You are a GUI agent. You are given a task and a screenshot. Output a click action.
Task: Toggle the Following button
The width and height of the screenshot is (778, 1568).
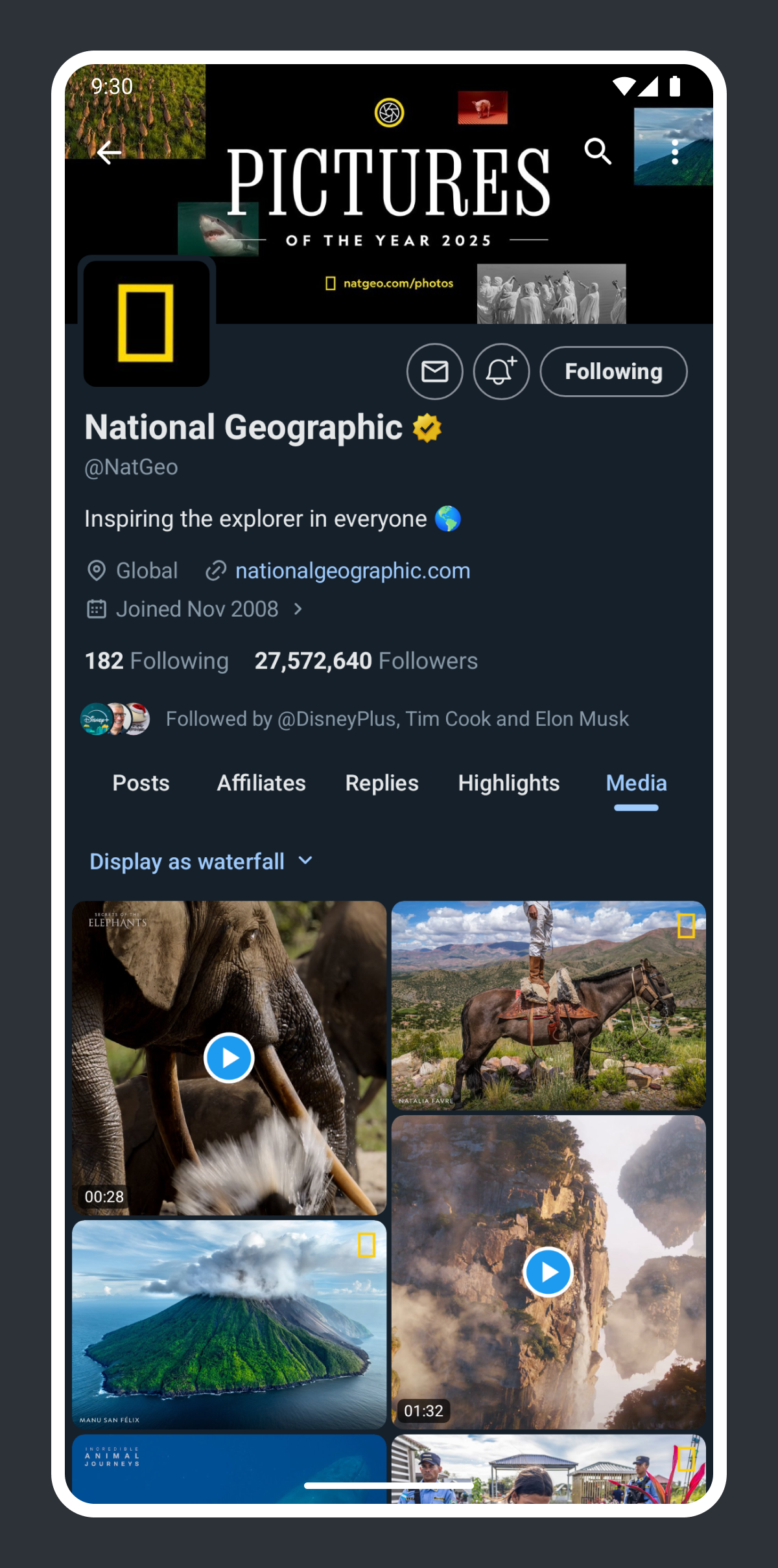point(613,371)
